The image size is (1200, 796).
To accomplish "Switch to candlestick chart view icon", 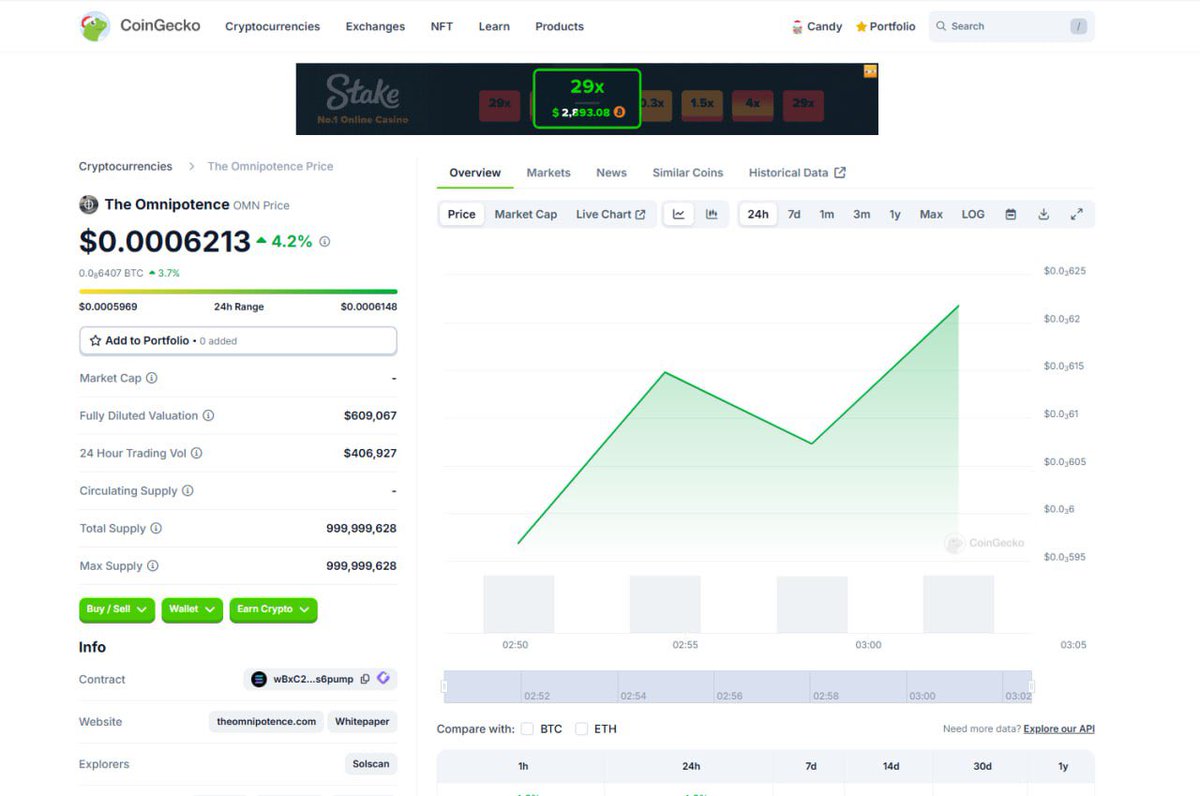I will point(712,214).
